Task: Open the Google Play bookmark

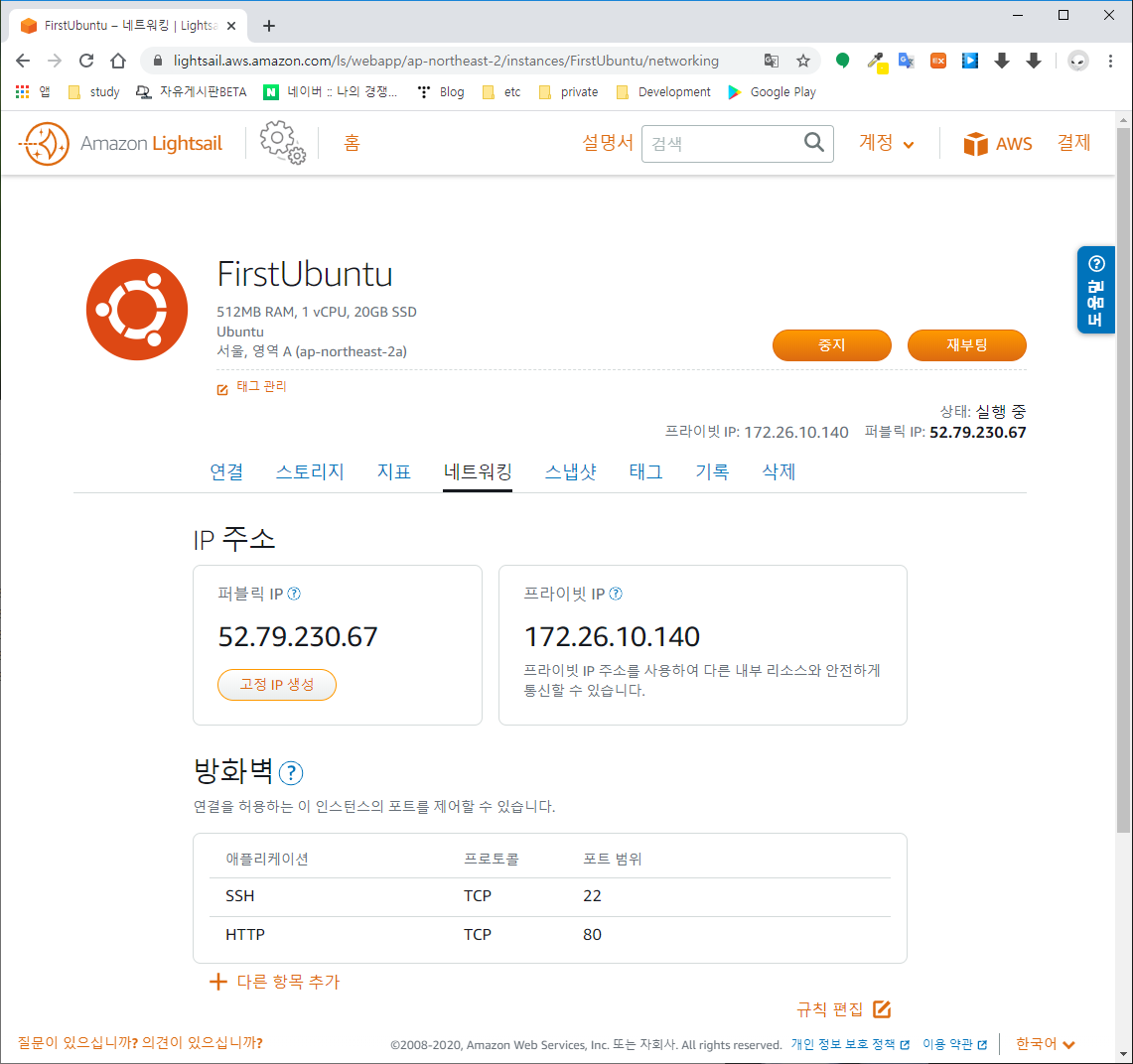Action: pyautogui.click(x=772, y=91)
